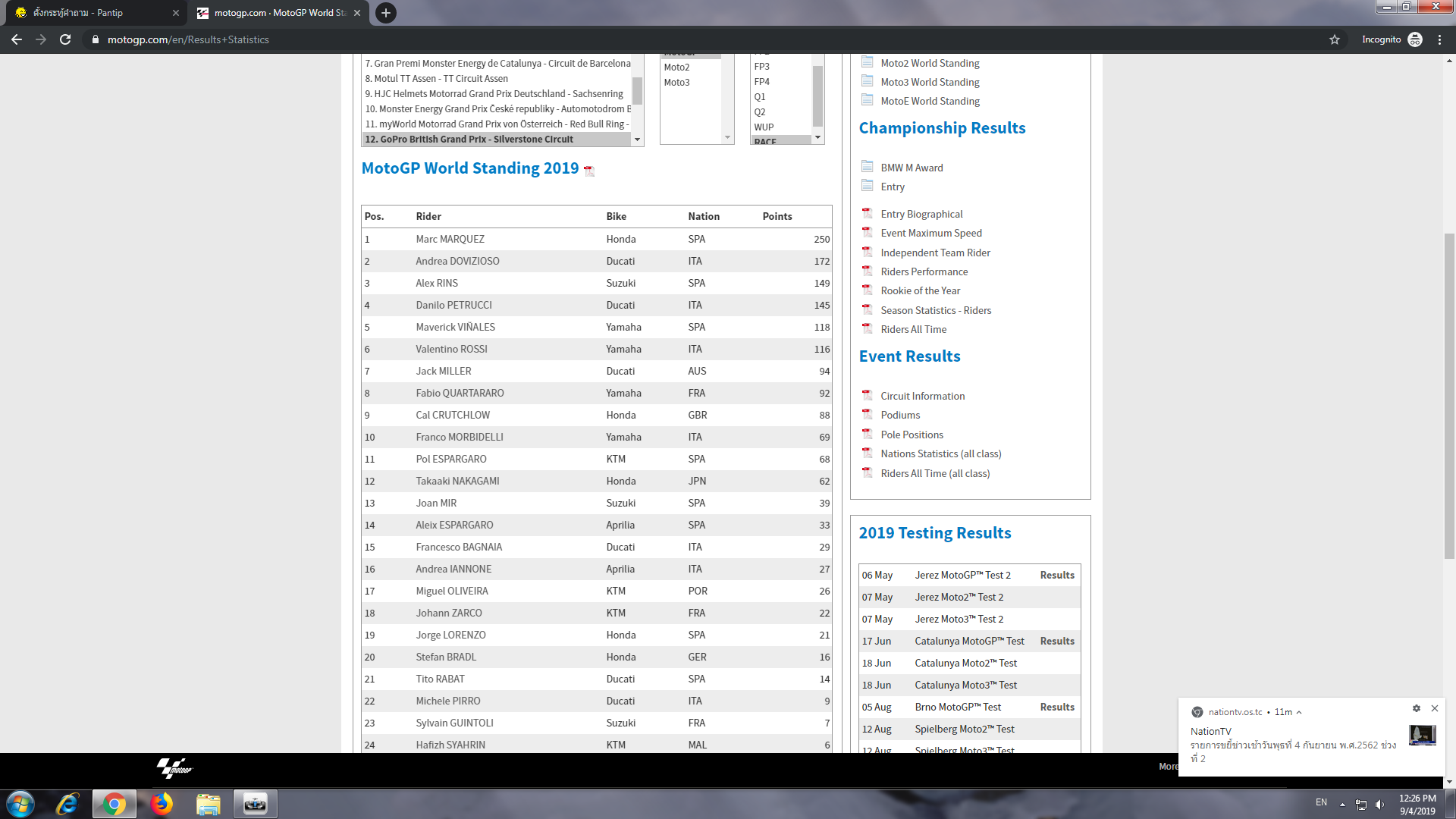
Task: Click the EN language indicator in tray
Action: coord(1321,802)
